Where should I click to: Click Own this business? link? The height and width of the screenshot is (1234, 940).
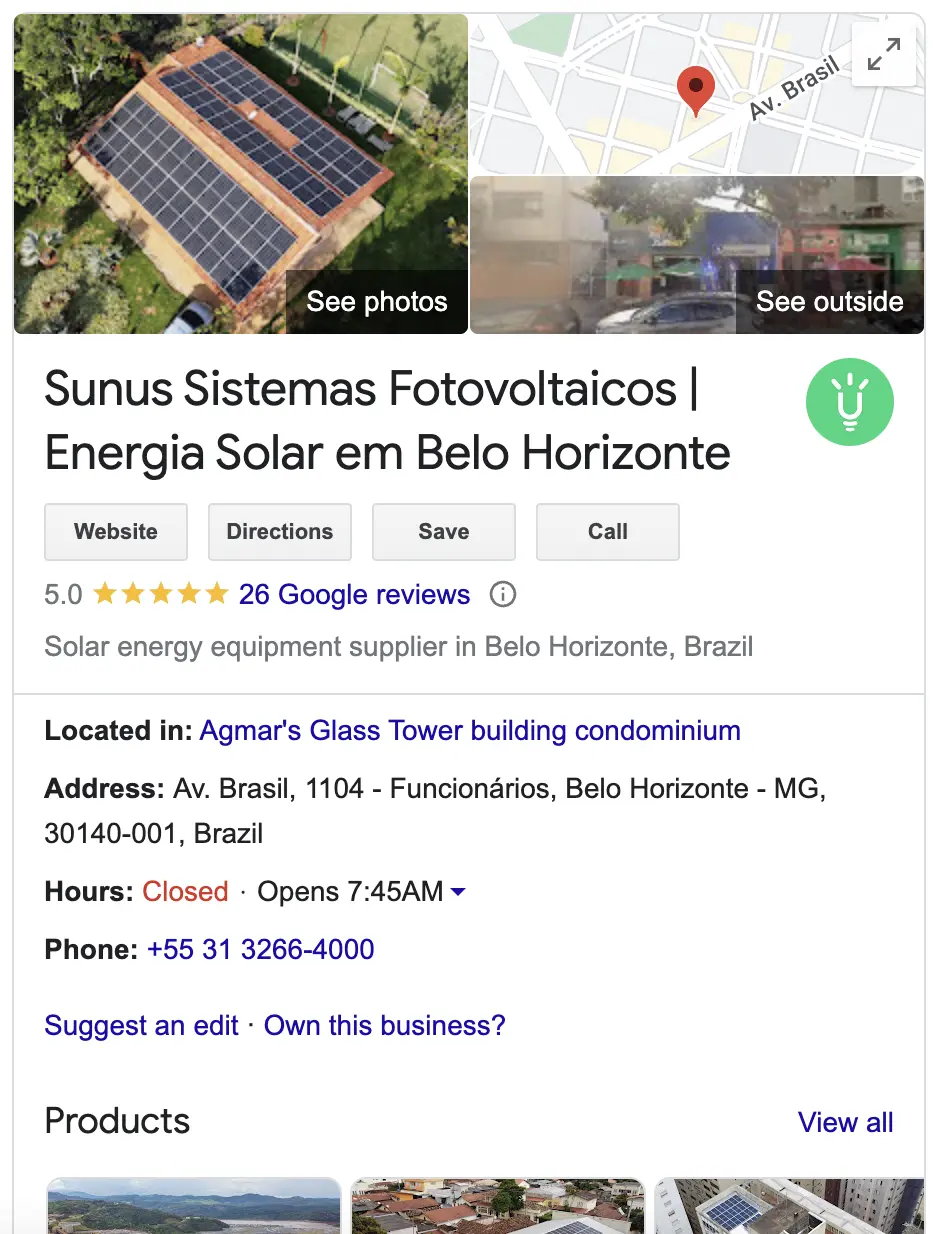(385, 1025)
